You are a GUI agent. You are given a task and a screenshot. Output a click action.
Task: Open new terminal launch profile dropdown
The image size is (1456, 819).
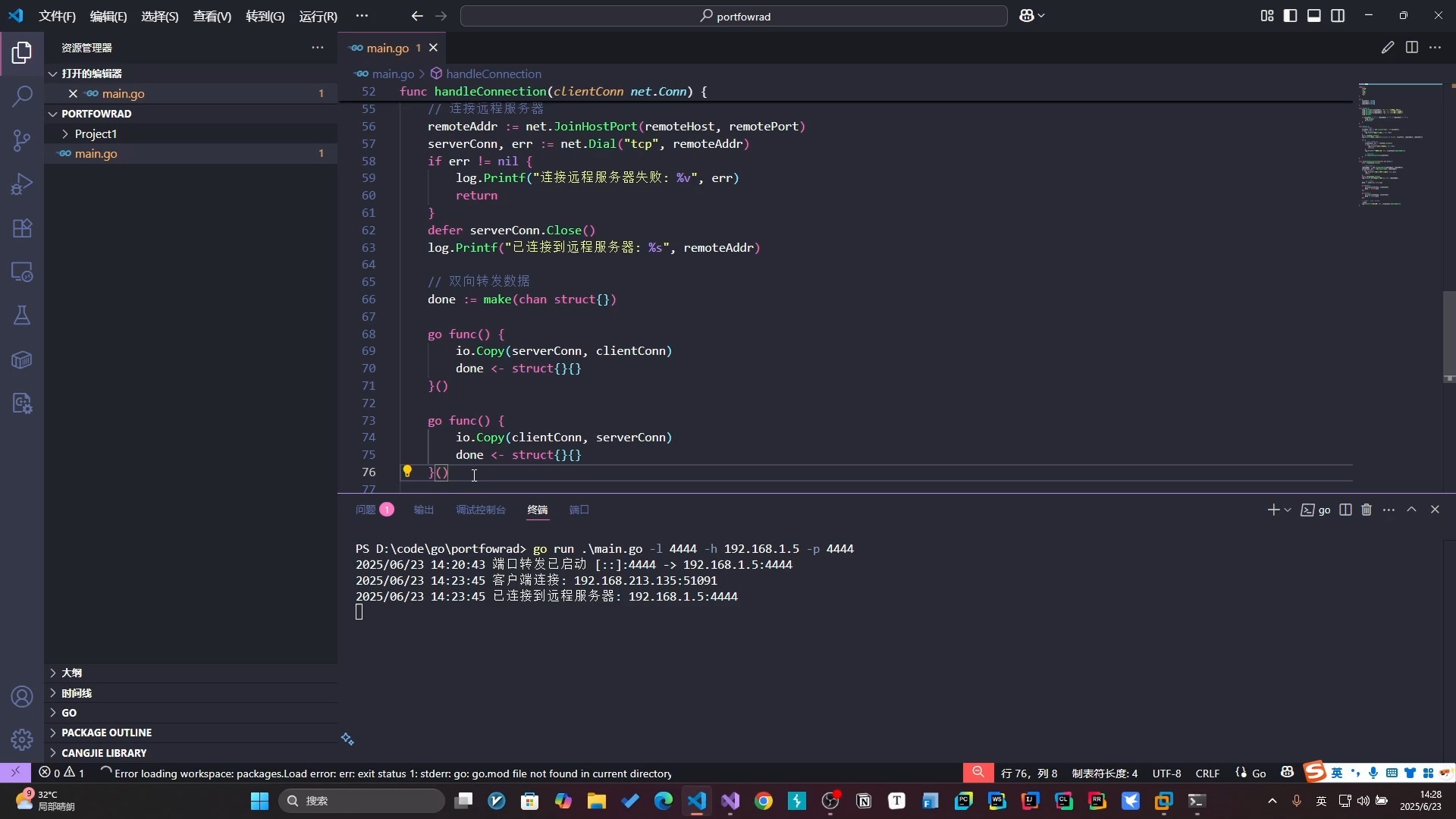click(1288, 510)
